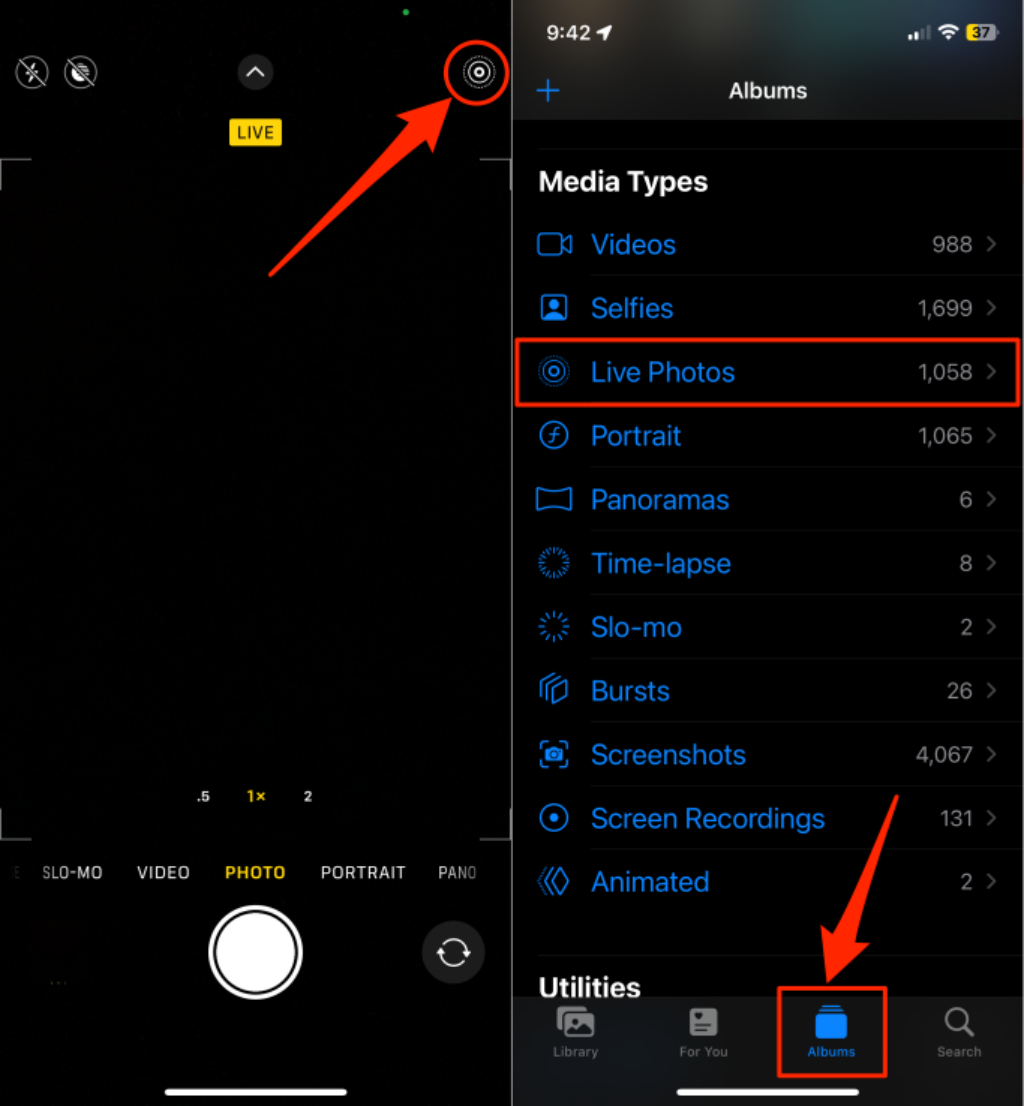
Task: Tap the white shutter button
Action: pos(255,952)
